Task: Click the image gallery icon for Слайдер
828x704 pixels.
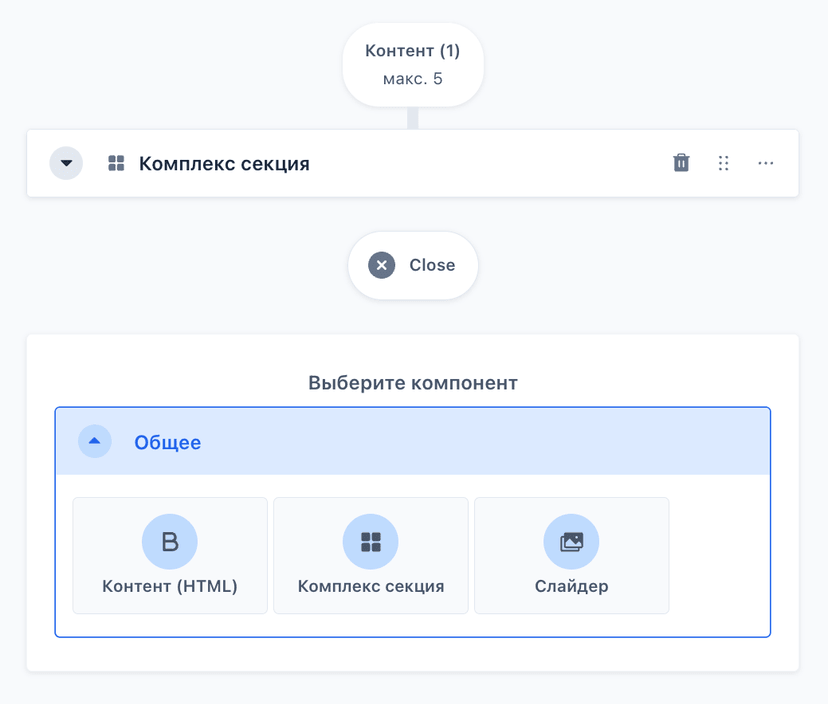Action: (x=571, y=542)
